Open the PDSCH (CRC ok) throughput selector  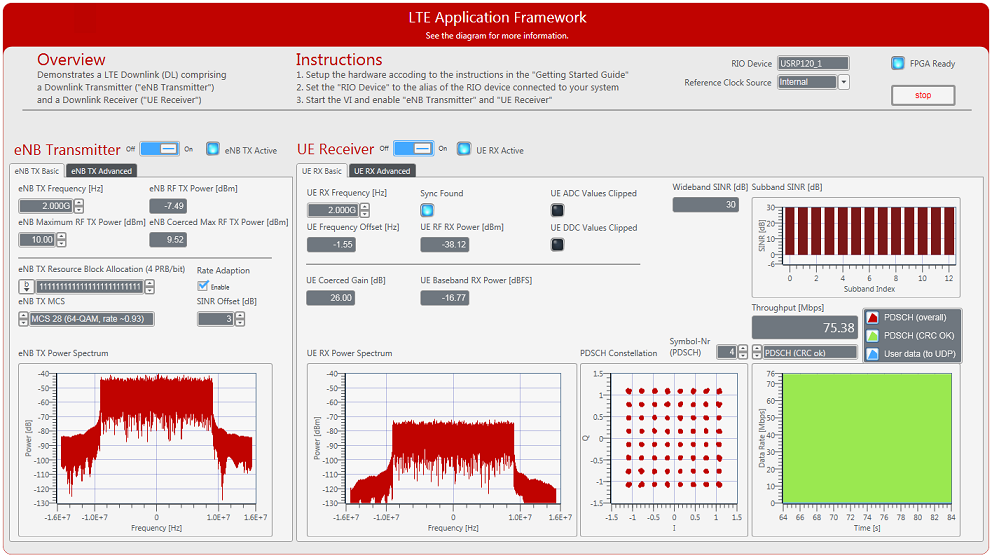point(756,352)
